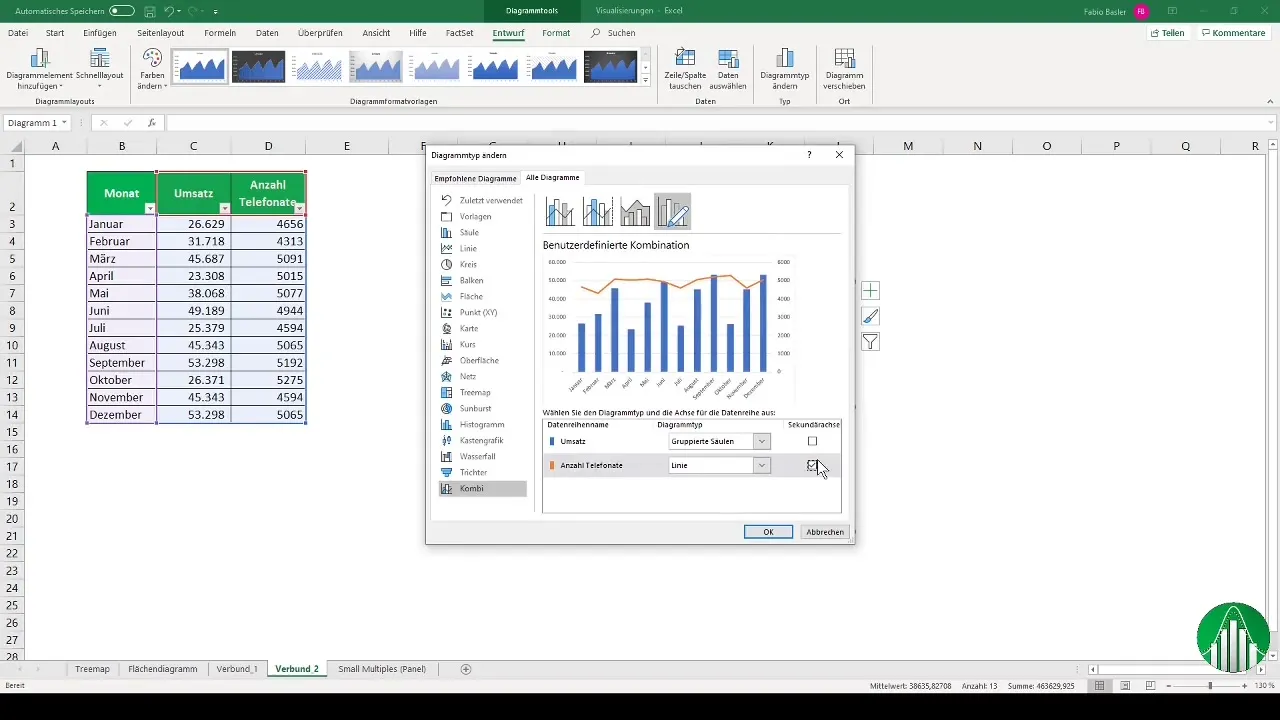
Task: Click zoom in plus icon
Action: (1247, 686)
